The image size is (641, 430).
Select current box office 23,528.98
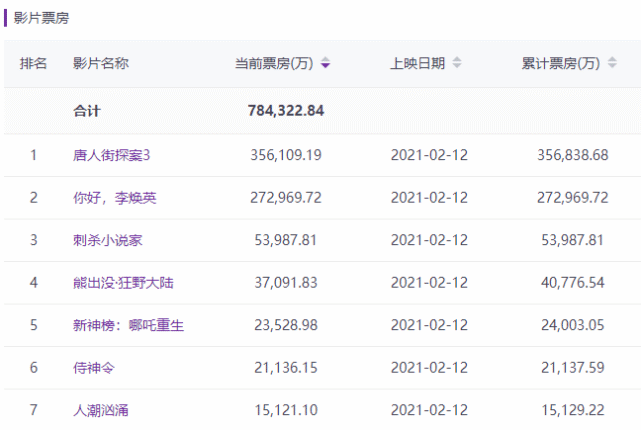tap(286, 325)
